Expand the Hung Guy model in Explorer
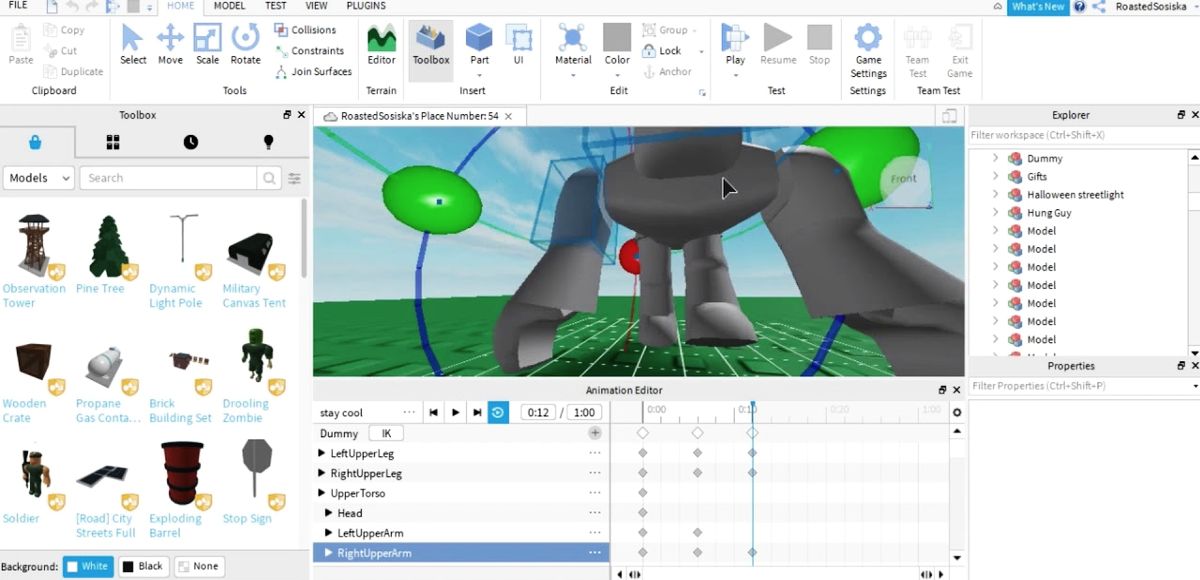Image resolution: width=1200 pixels, height=580 pixels. click(x=995, y=212)
